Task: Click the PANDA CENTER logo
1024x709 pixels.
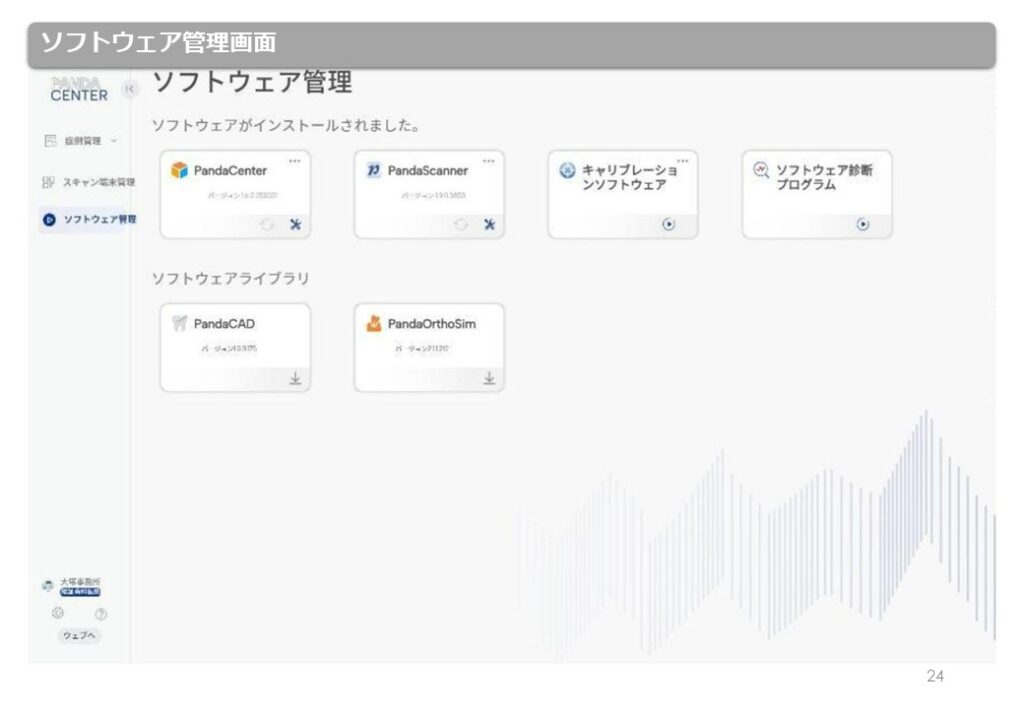Action: (x=79, y=89)
